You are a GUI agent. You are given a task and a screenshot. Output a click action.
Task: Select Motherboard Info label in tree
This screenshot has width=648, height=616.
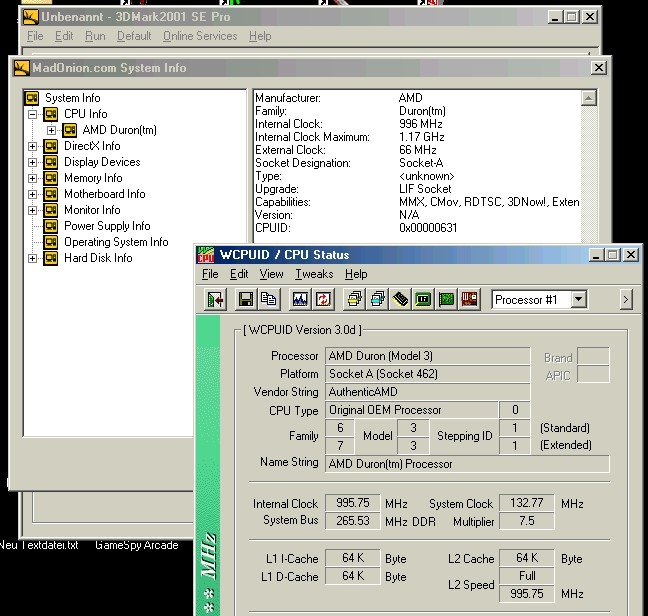[105, 194]
